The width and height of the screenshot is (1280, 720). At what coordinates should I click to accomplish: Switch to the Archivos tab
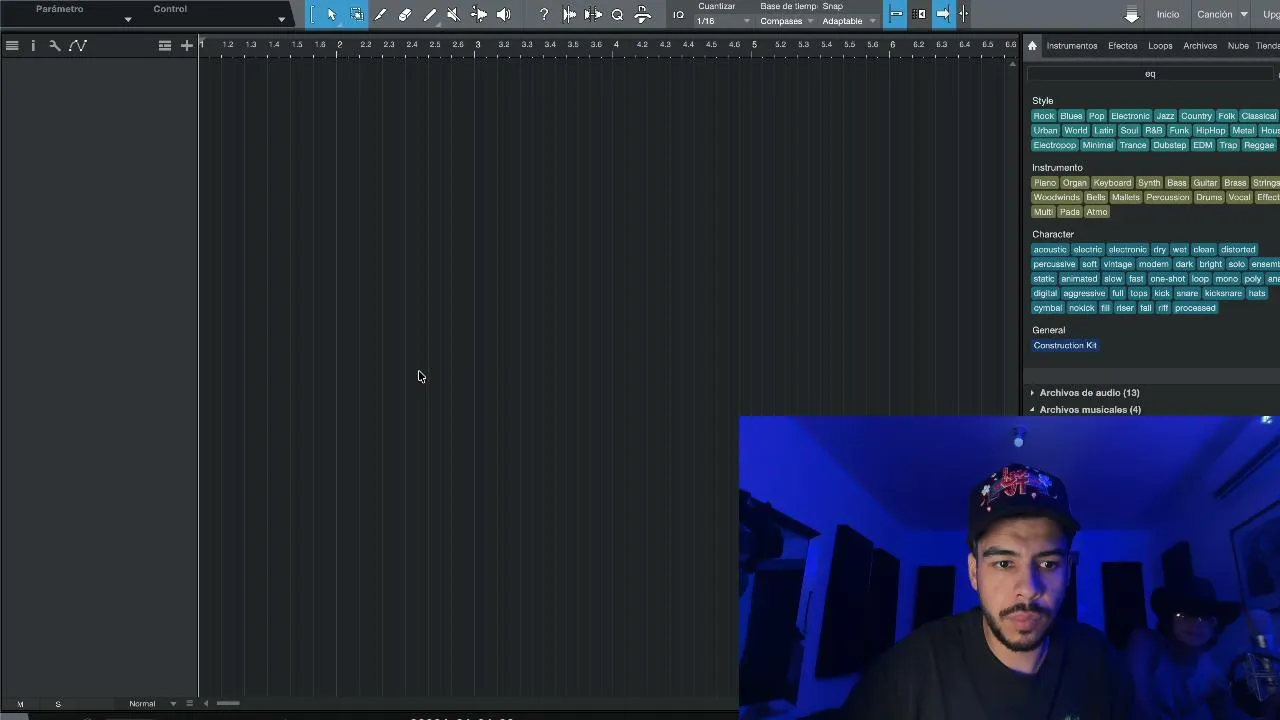pyautogui.click(x=1200, y=46)
